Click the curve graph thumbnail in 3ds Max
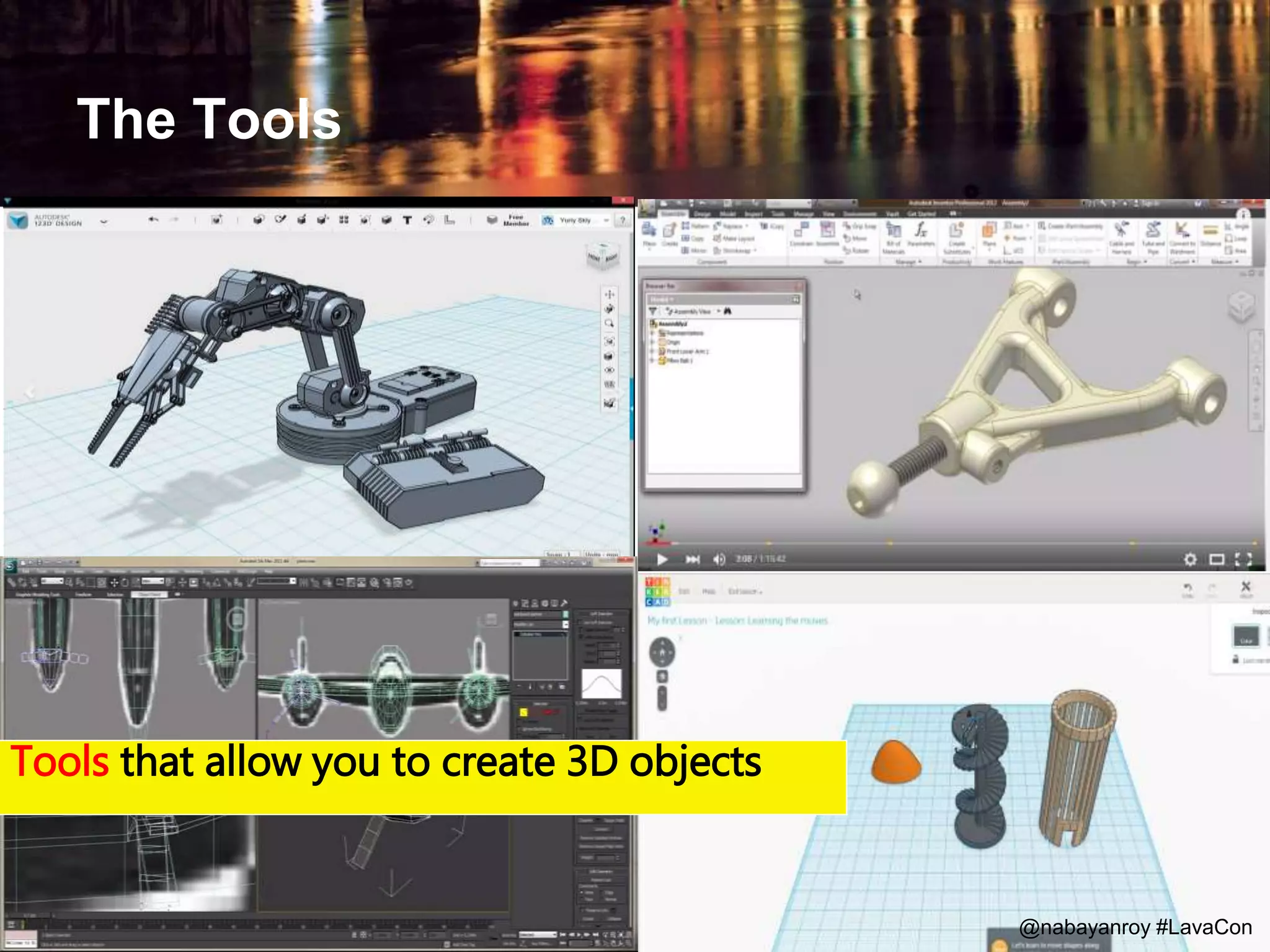The height and width of the screenshot is (952, 1270). coord(601,684)
